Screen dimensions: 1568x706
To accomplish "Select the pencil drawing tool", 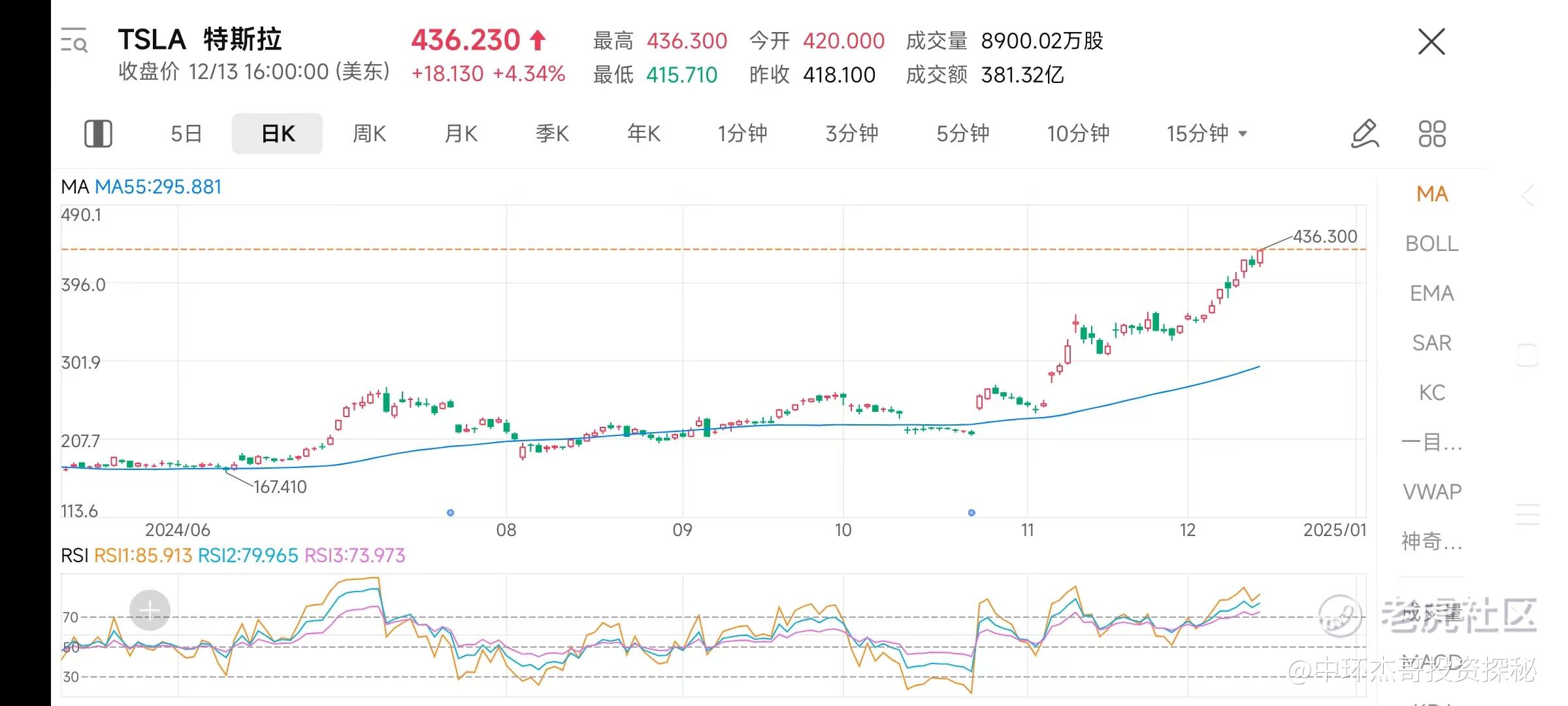I will tap(1365, 133).
